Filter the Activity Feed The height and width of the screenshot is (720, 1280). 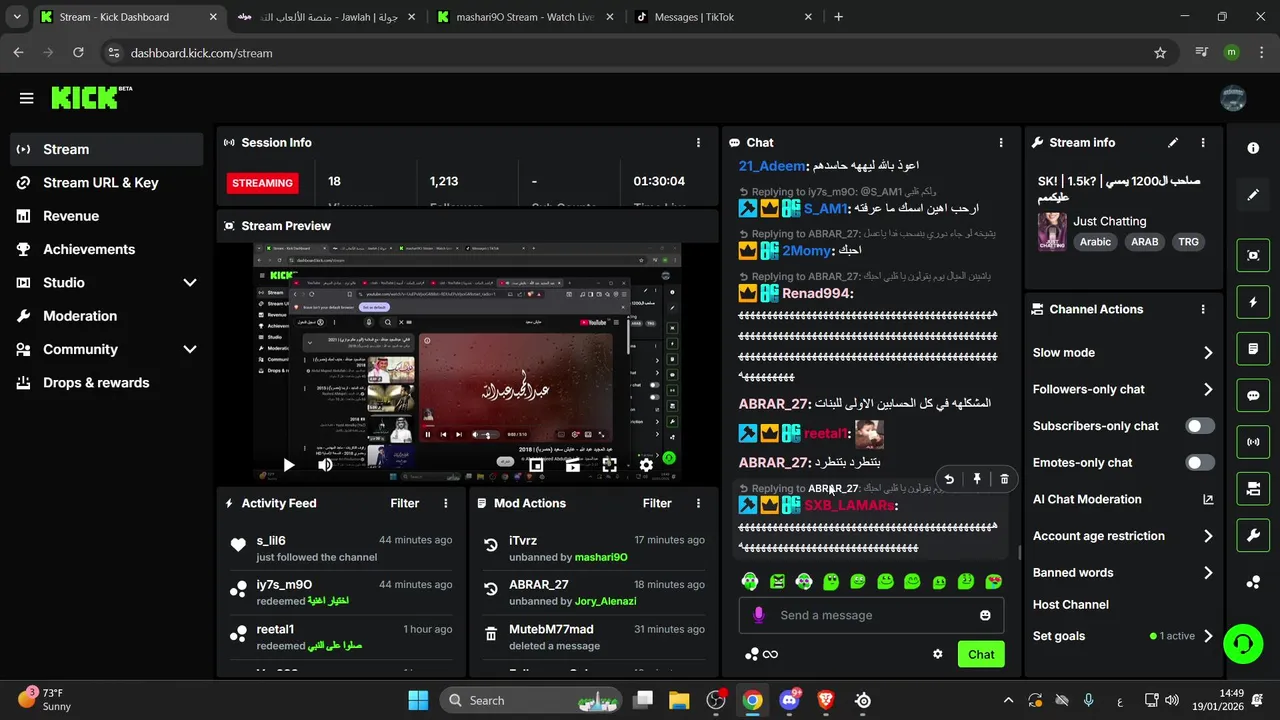tap(405, 504)
